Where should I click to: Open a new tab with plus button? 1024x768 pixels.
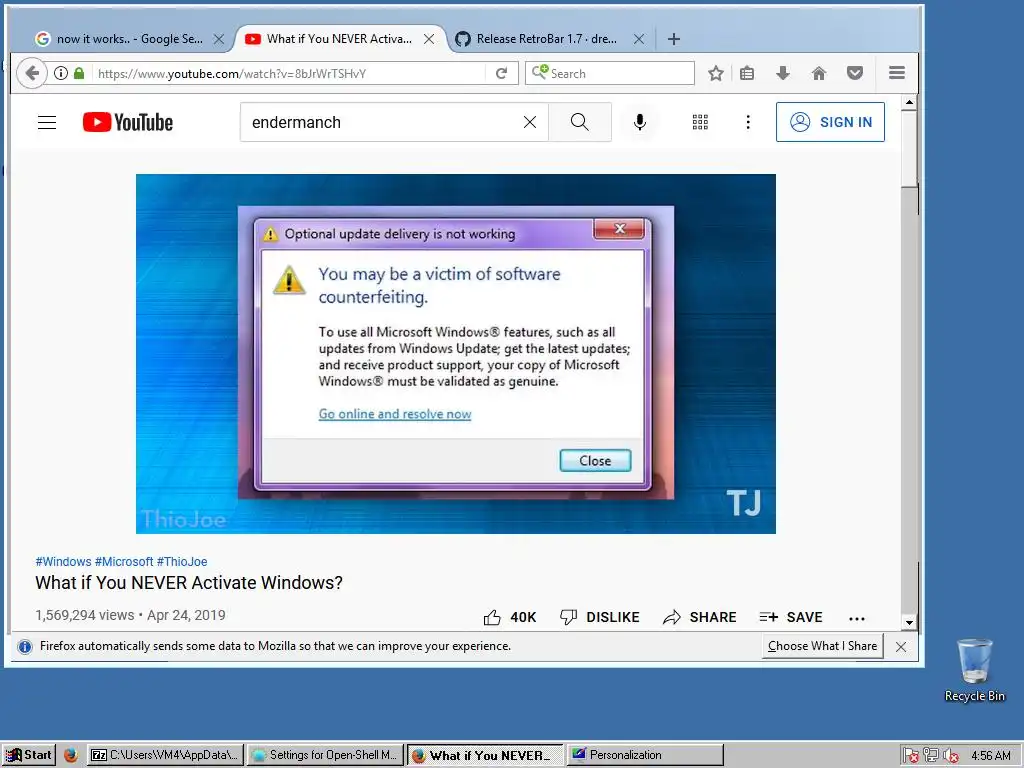674,39
